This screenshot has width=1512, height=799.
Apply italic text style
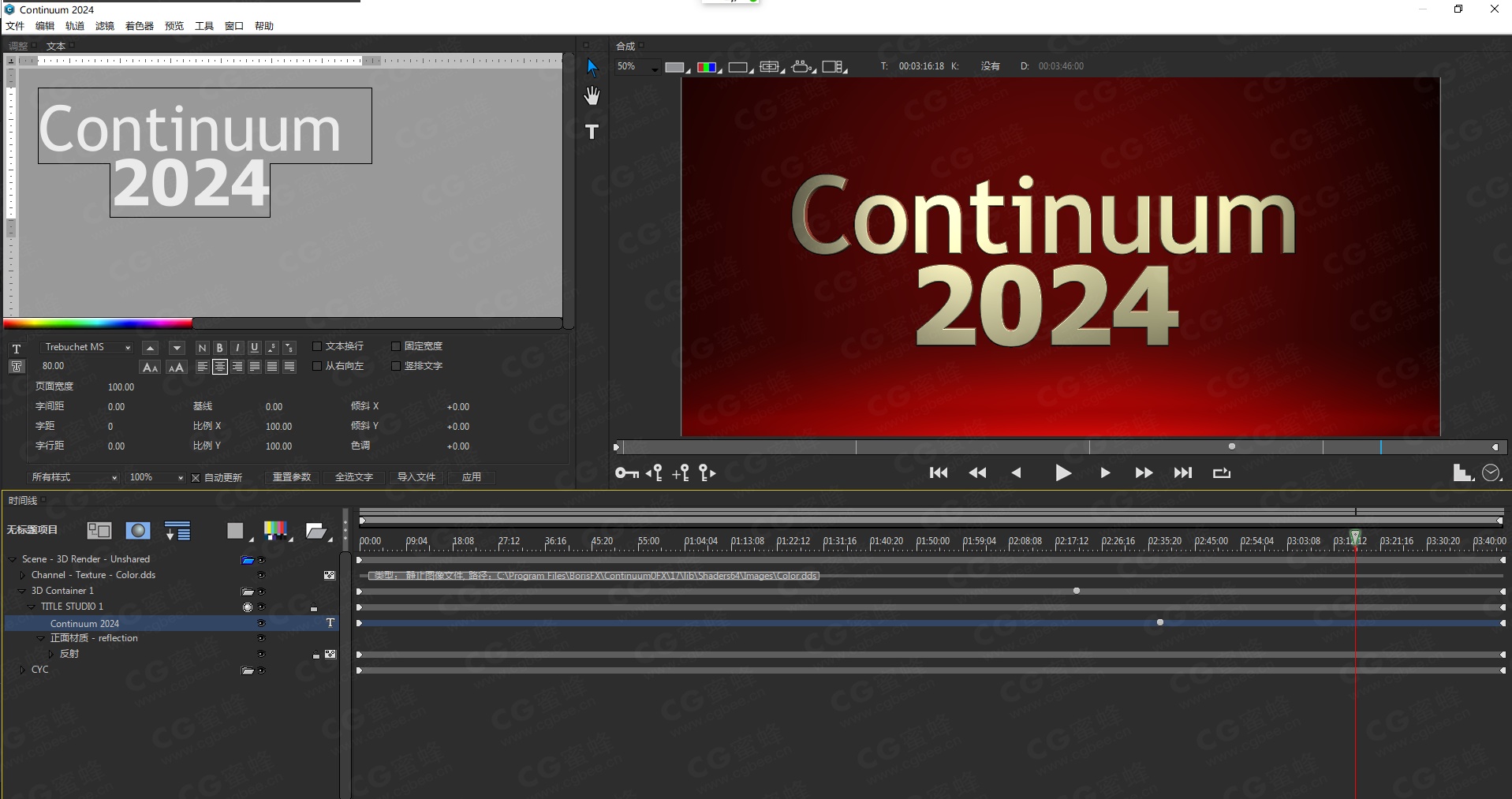tap(237, 348)
